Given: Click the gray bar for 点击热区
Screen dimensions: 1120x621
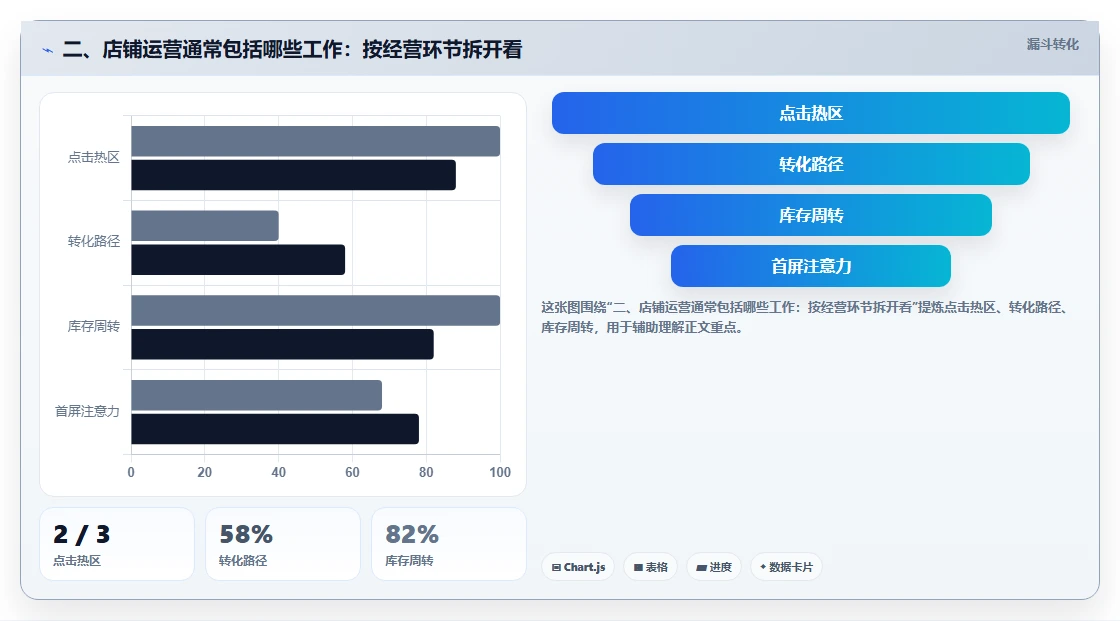Looking at the screenshot, I should pyautogui.click(x=316, y=141).
